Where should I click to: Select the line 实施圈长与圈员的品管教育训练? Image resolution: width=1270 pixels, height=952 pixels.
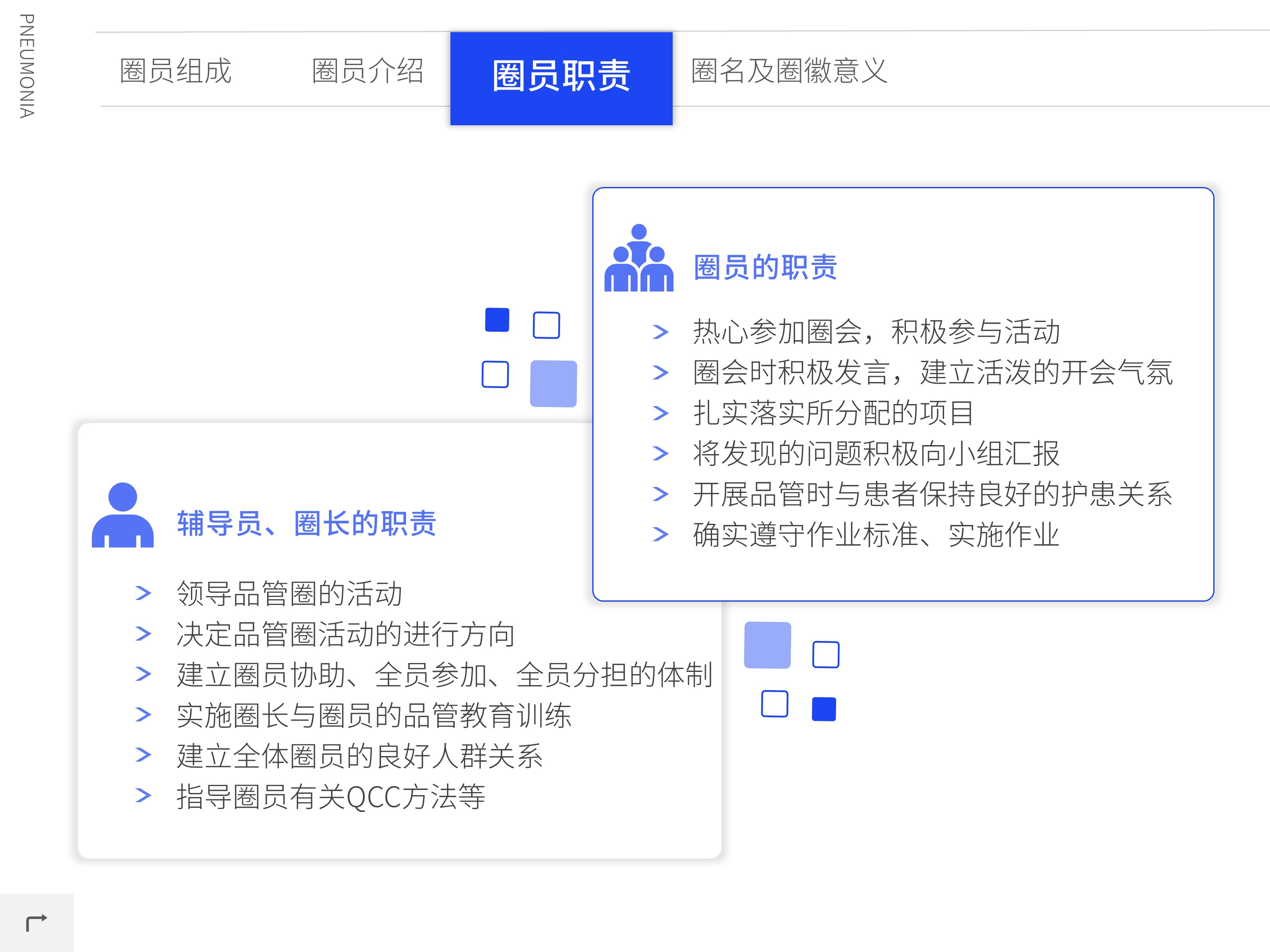click(374, 715)
